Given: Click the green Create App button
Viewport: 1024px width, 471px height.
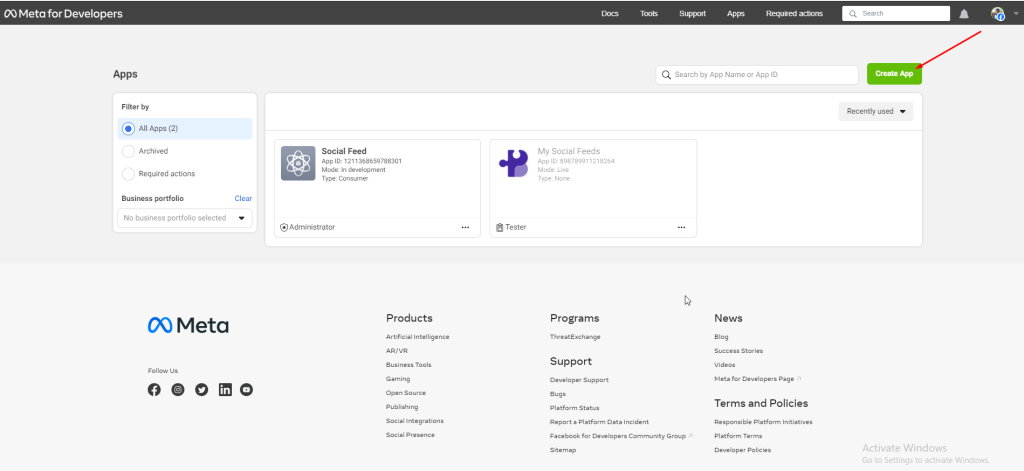Looking at the screenshot, I should click(x=894, y=74).
